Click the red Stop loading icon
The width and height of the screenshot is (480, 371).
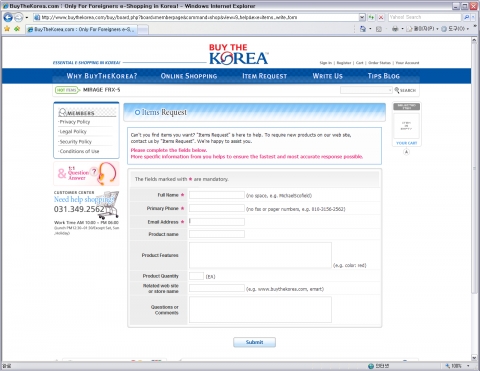381,17
